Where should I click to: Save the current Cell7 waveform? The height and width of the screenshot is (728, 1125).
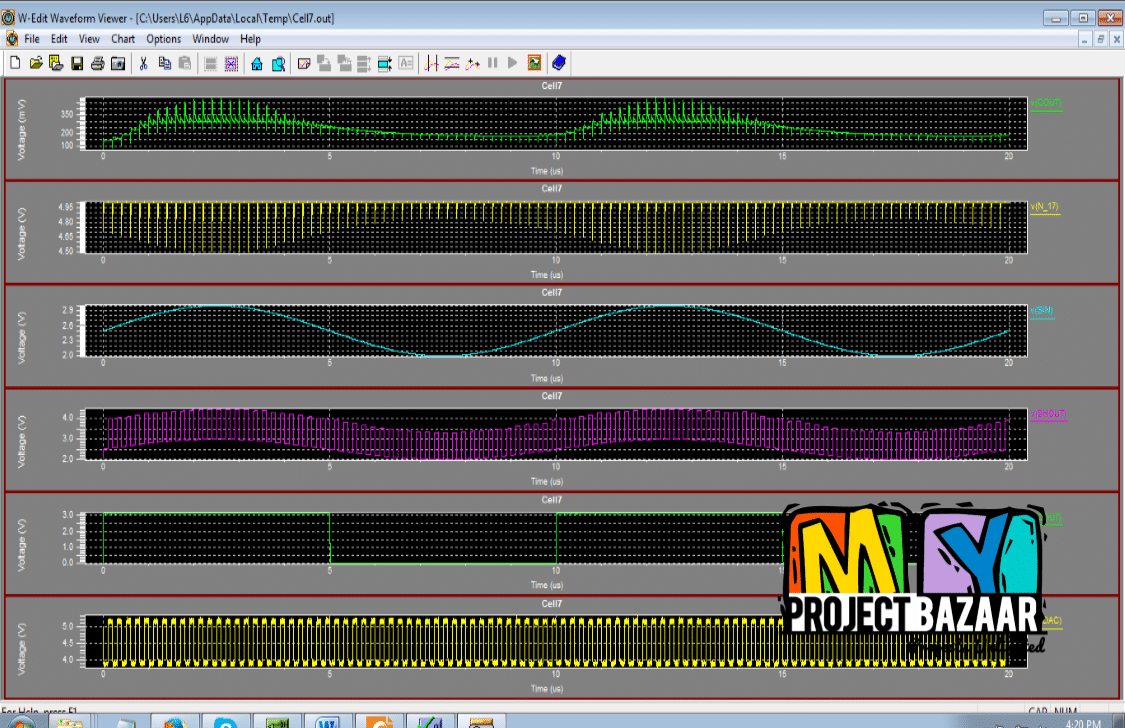pos(79,63)
